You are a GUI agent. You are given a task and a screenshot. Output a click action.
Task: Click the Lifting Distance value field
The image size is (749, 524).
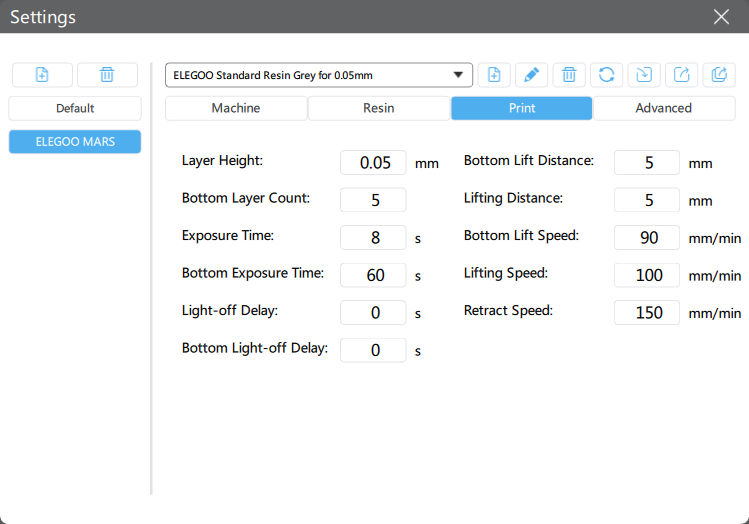tap(647, 200)
